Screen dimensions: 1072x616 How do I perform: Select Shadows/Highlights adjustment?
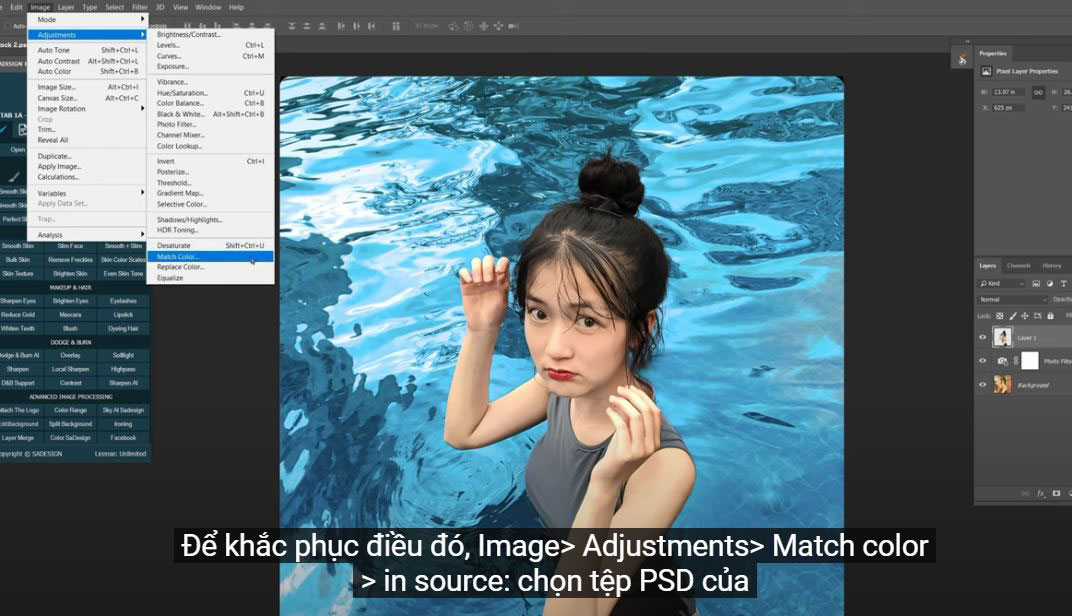tap(211, 220)
